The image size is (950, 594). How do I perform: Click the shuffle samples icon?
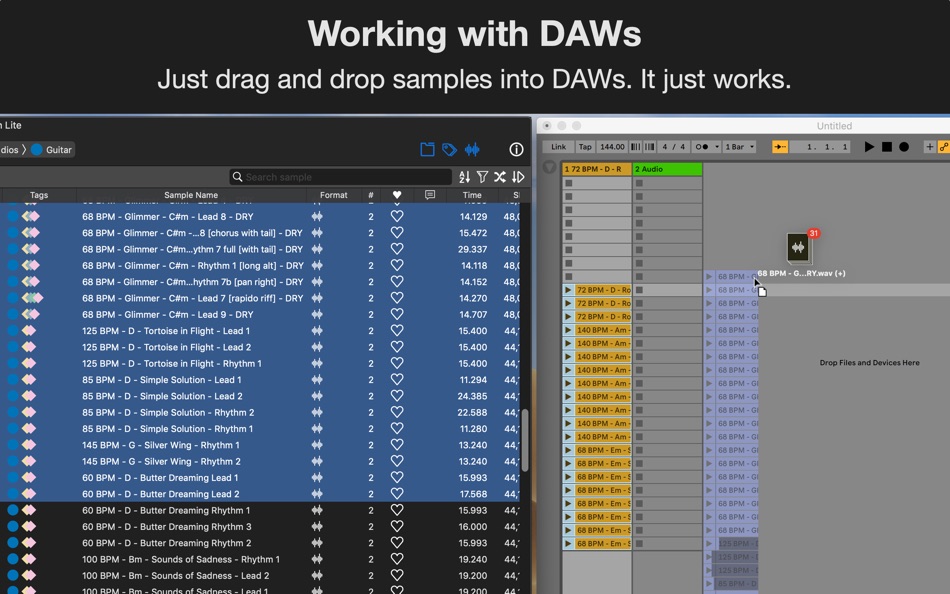click(500, 177)
